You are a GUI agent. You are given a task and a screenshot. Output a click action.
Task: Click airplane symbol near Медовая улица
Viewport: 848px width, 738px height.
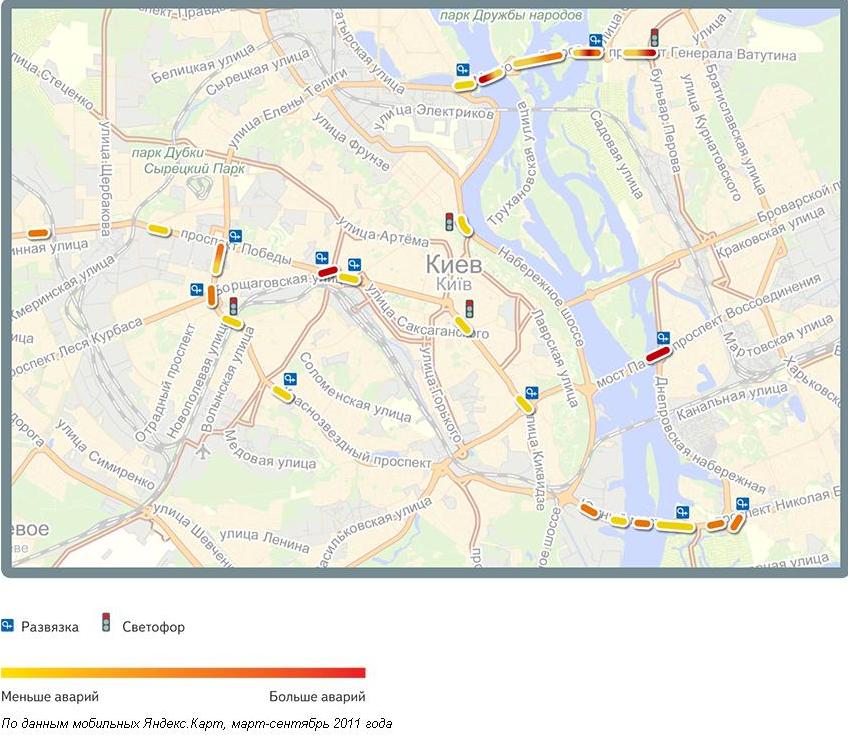[x=202, y=451]
